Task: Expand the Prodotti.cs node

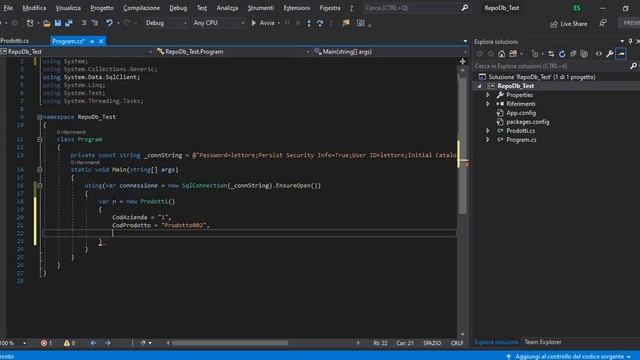Action: [x=488, y=131]
